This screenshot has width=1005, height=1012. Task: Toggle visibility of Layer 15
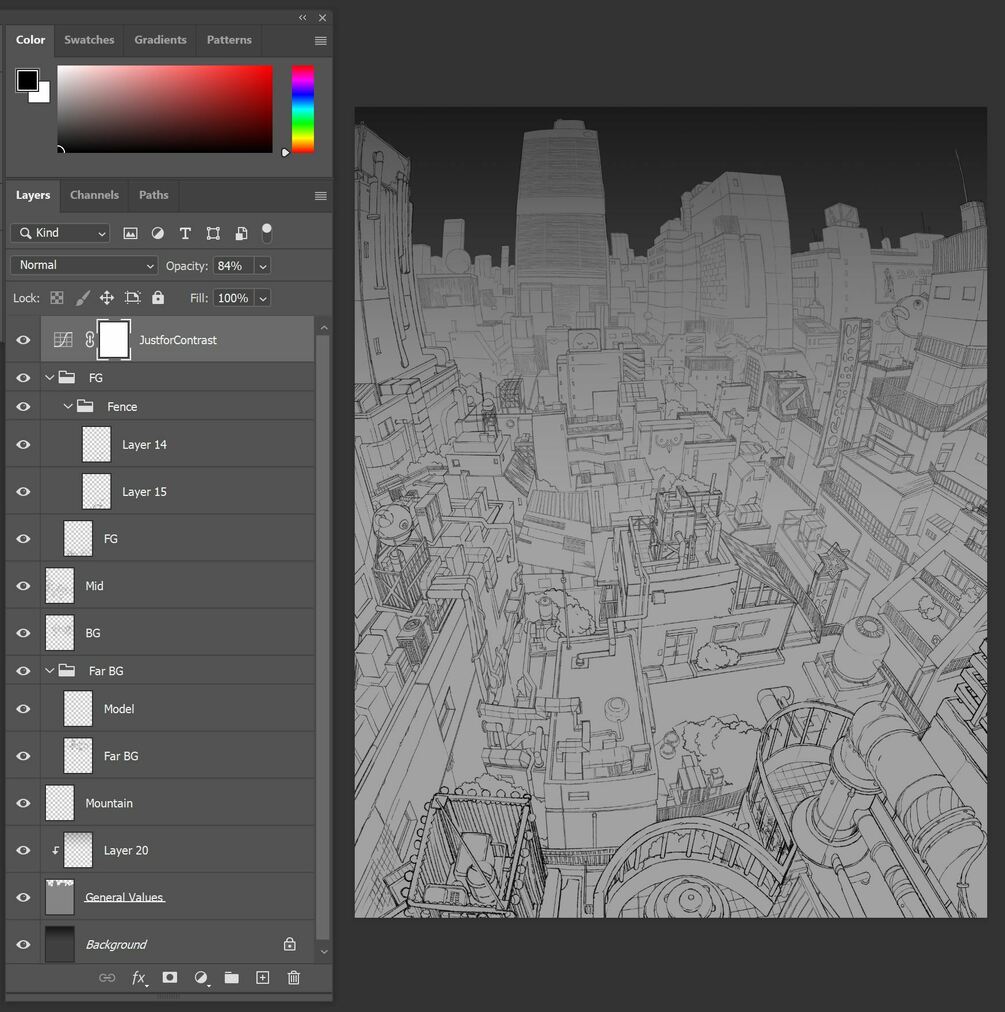click(23, 492)
